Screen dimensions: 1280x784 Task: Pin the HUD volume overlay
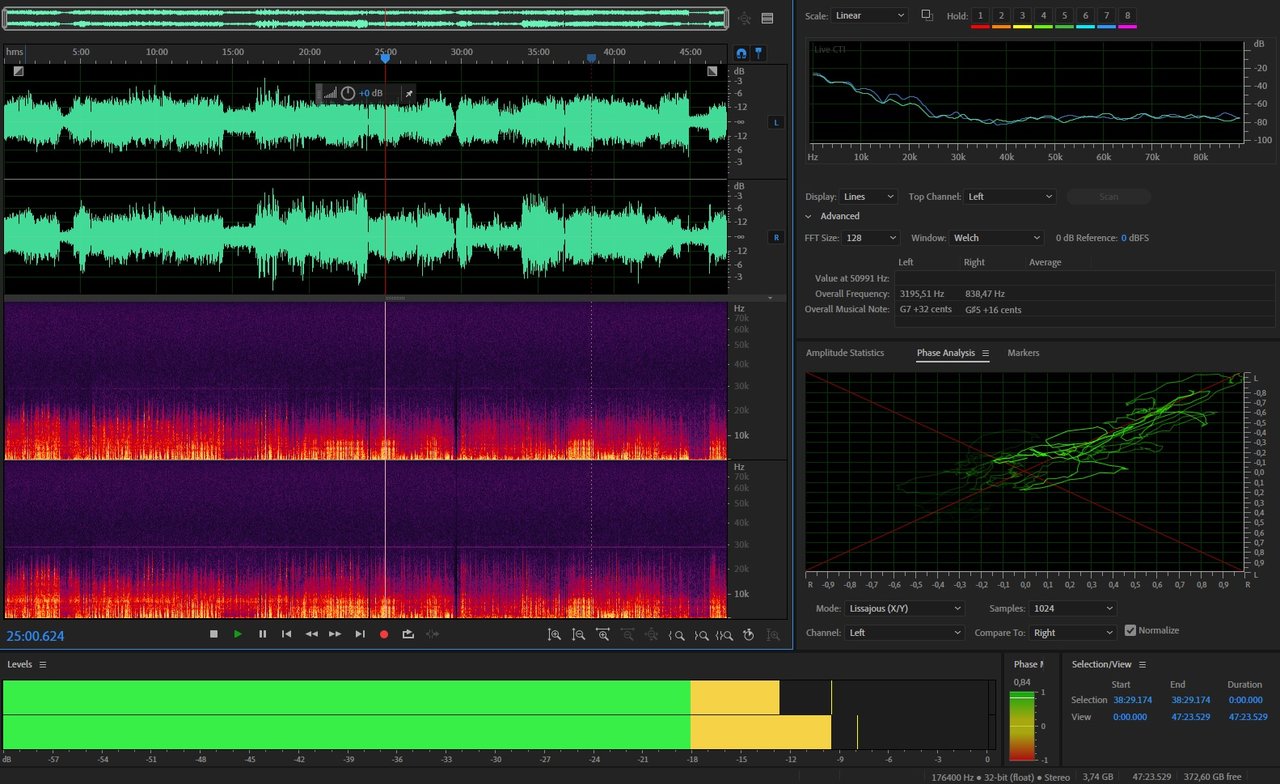[x=408, y=93]
